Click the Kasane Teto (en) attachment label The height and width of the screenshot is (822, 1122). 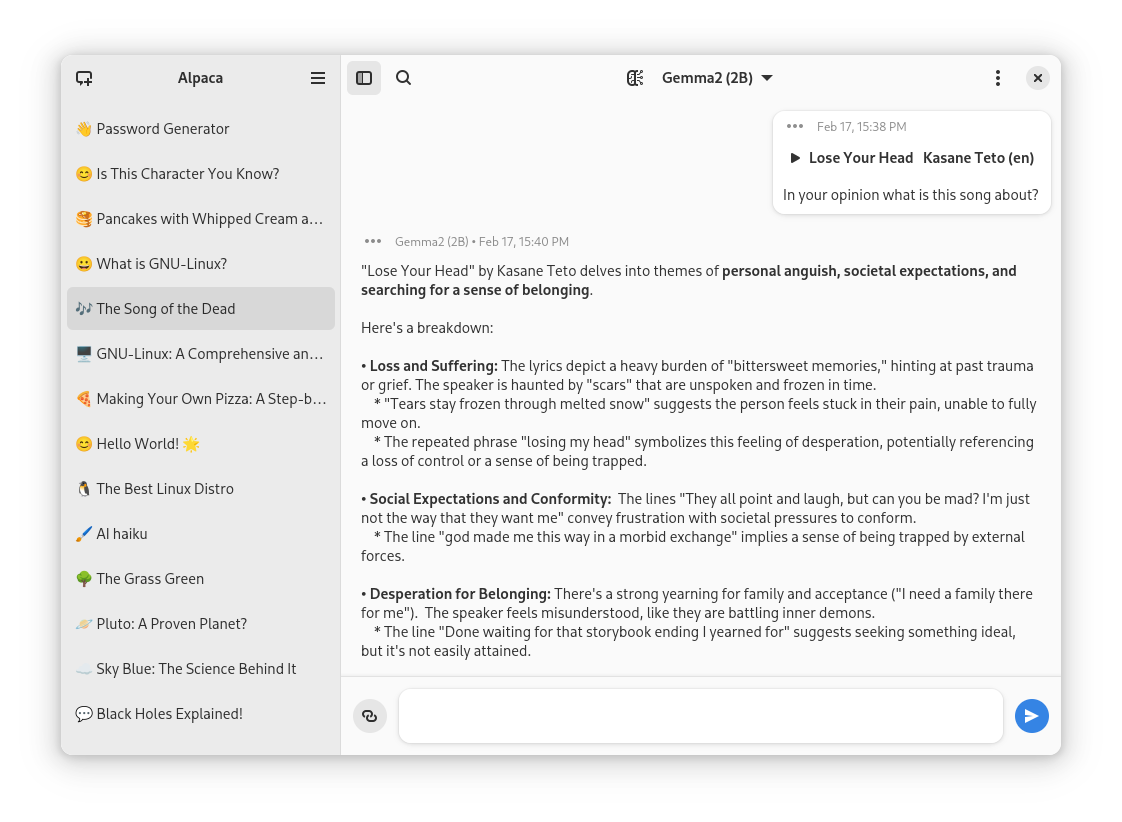pyautogui.click(x=978, y=158)
